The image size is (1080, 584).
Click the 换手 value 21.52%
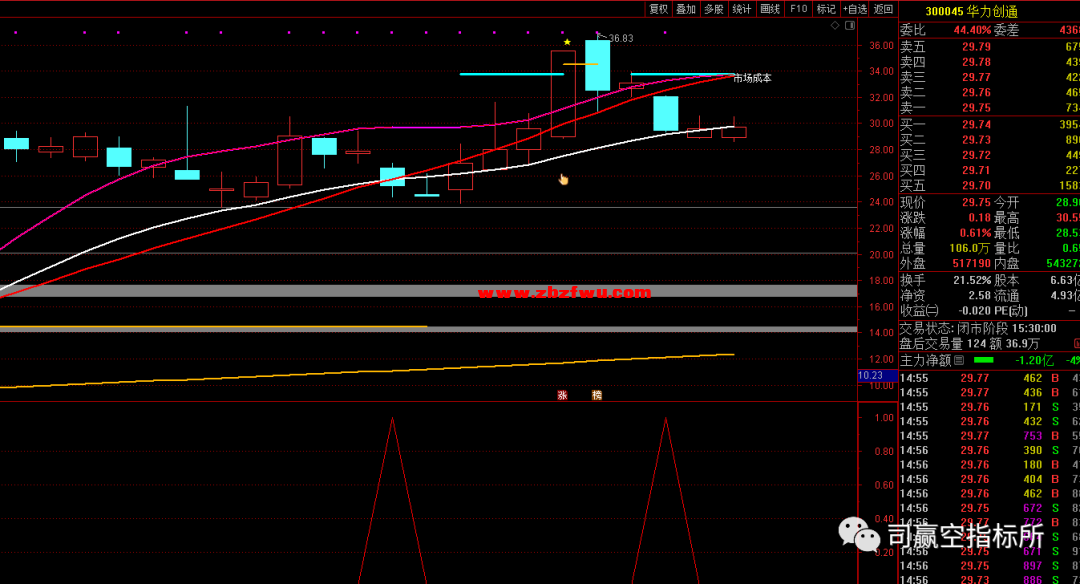click(x=972, y=280)
